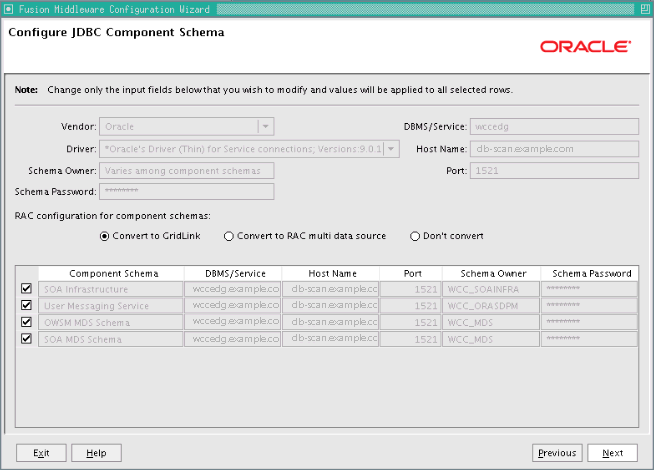The width and height of the screenshot is (654, 470).
Task: Click the port cell for User Messaging Service
Action: 410,306
